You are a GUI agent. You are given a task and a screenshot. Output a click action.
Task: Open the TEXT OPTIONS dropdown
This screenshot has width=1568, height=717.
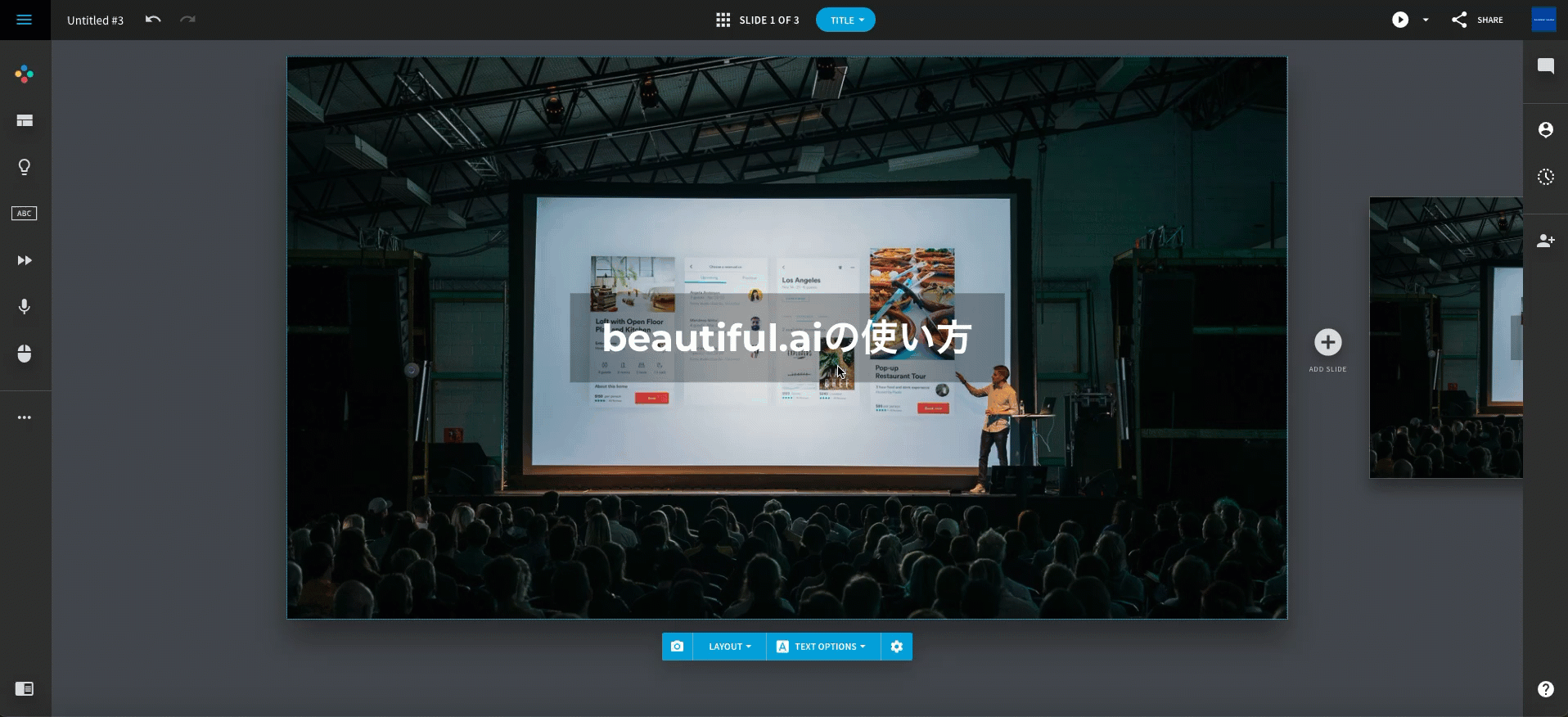coord(822,647)
